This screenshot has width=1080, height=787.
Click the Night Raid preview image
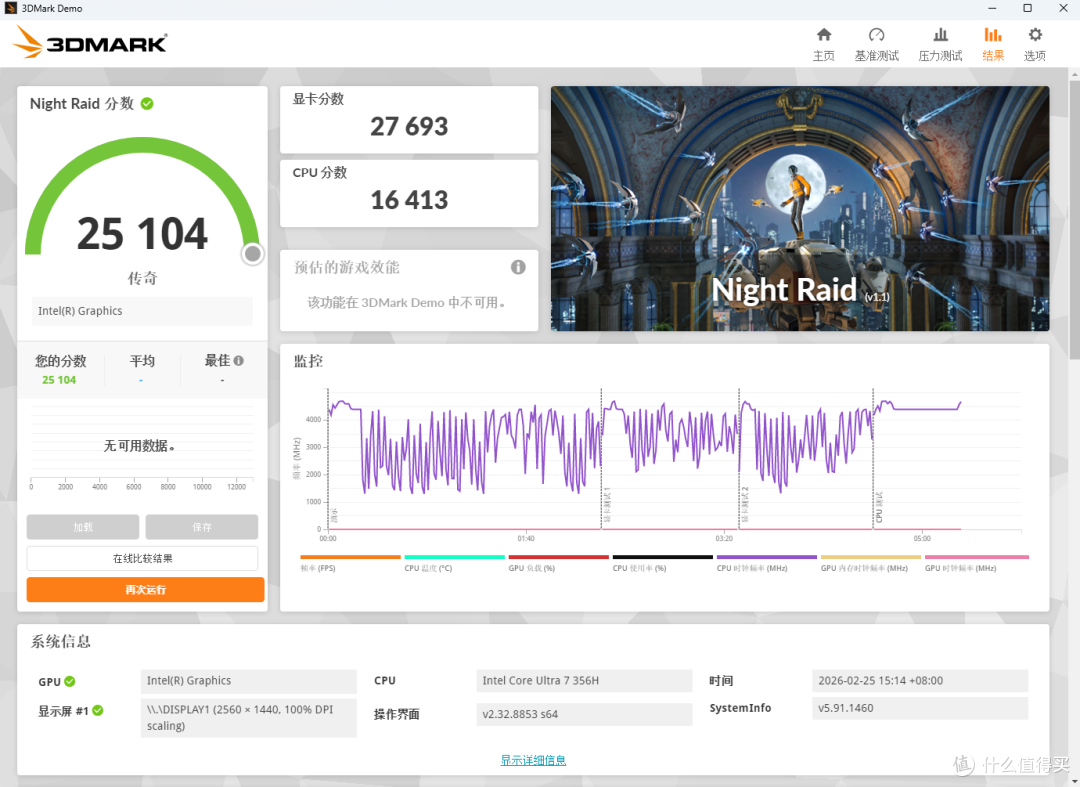pyautogui.click(x=800, y=209)
